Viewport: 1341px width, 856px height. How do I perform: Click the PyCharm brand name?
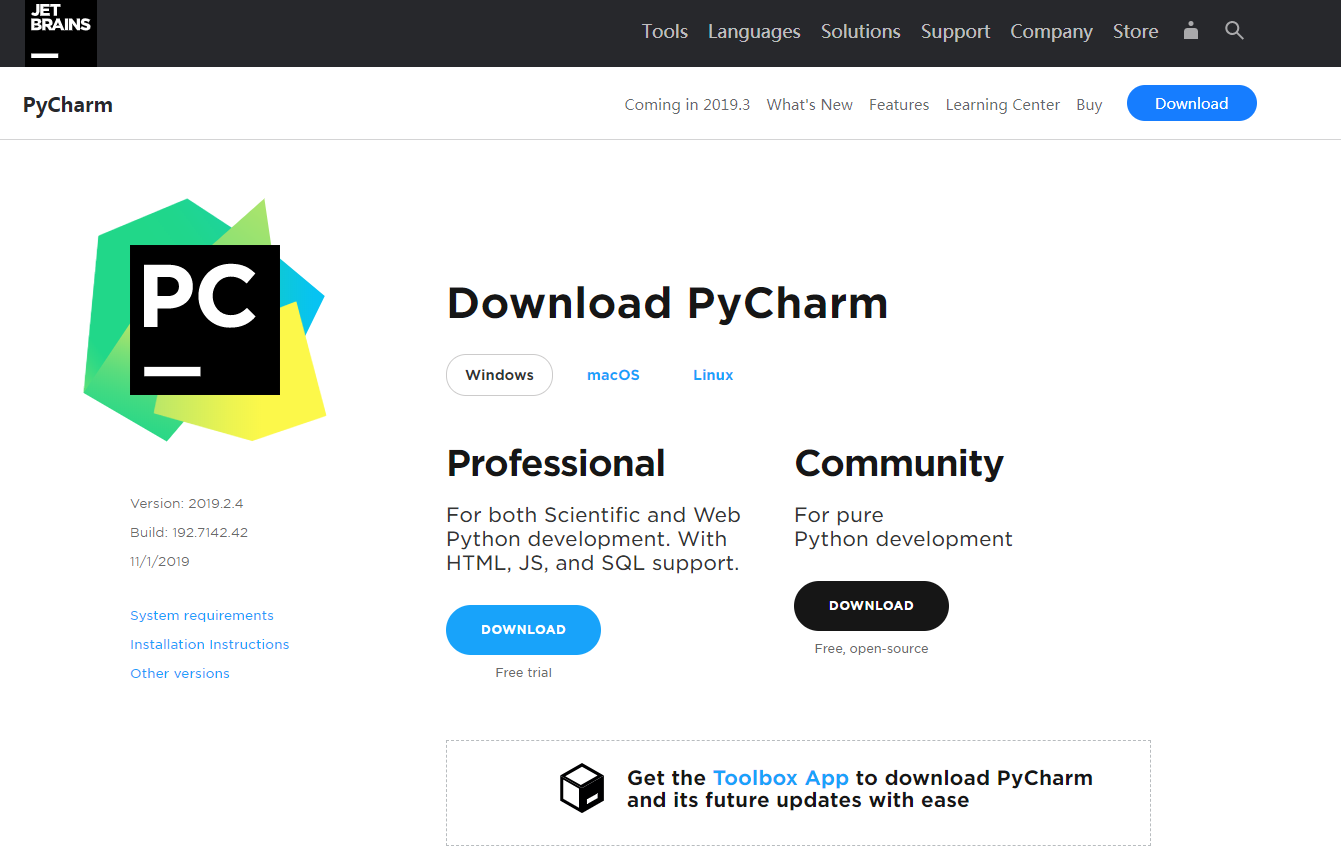(67, 104)
